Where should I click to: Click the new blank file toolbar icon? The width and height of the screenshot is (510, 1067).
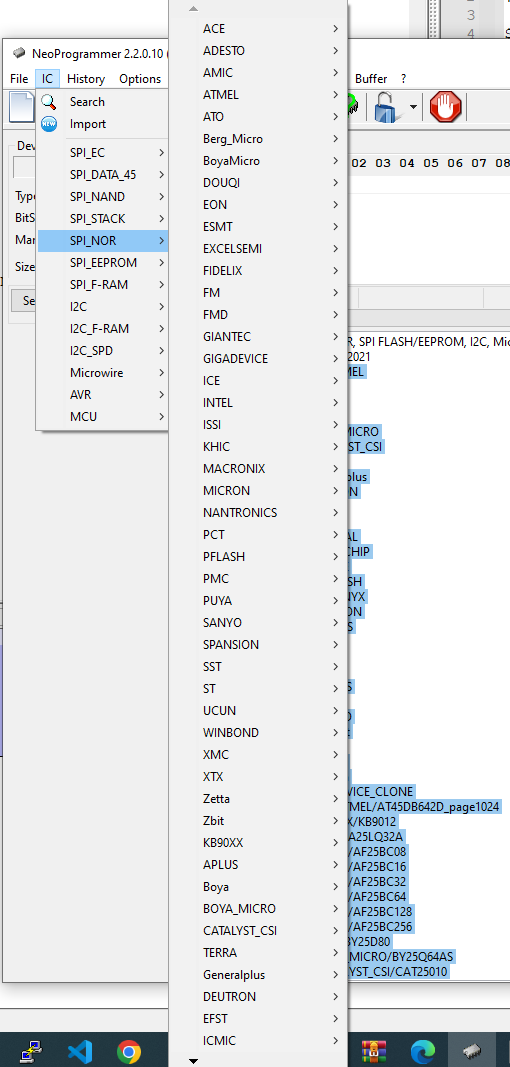[x=20, y=107]
